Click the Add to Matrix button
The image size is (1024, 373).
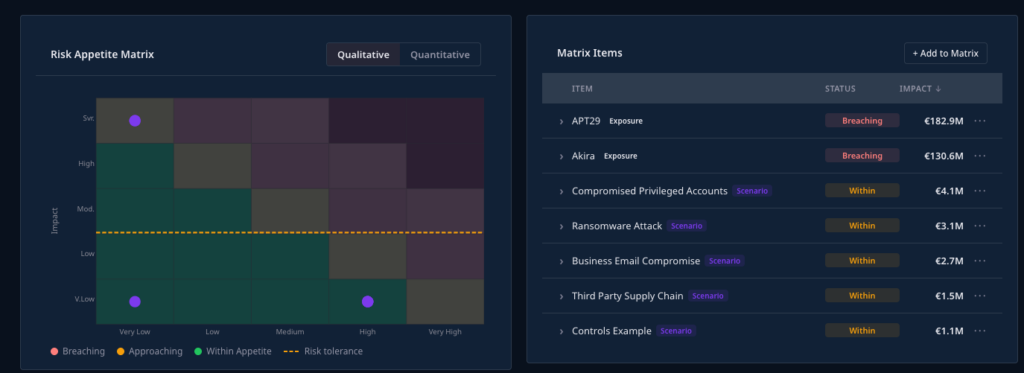[945, 54]
